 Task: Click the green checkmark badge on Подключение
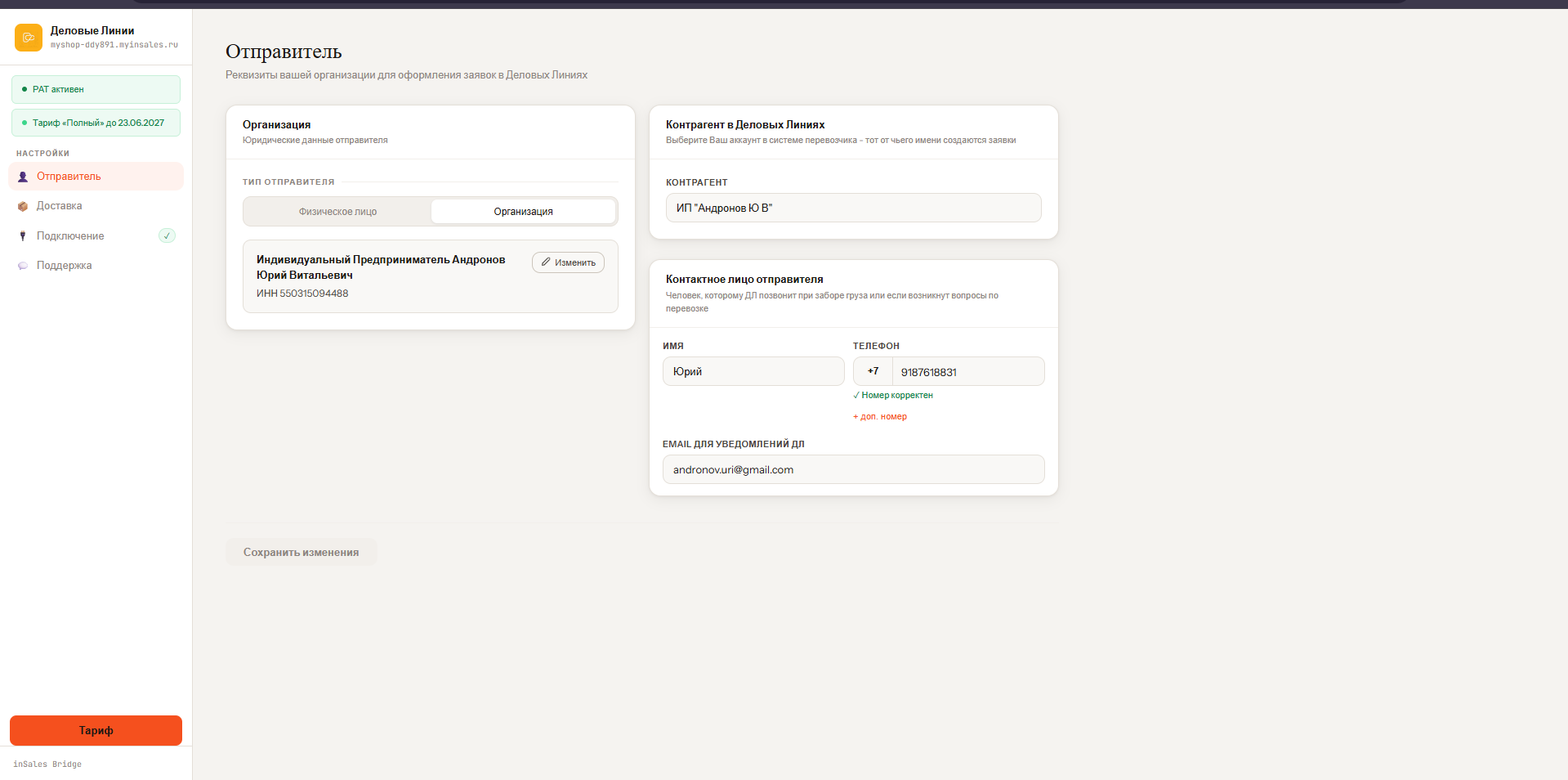(167, 235)
